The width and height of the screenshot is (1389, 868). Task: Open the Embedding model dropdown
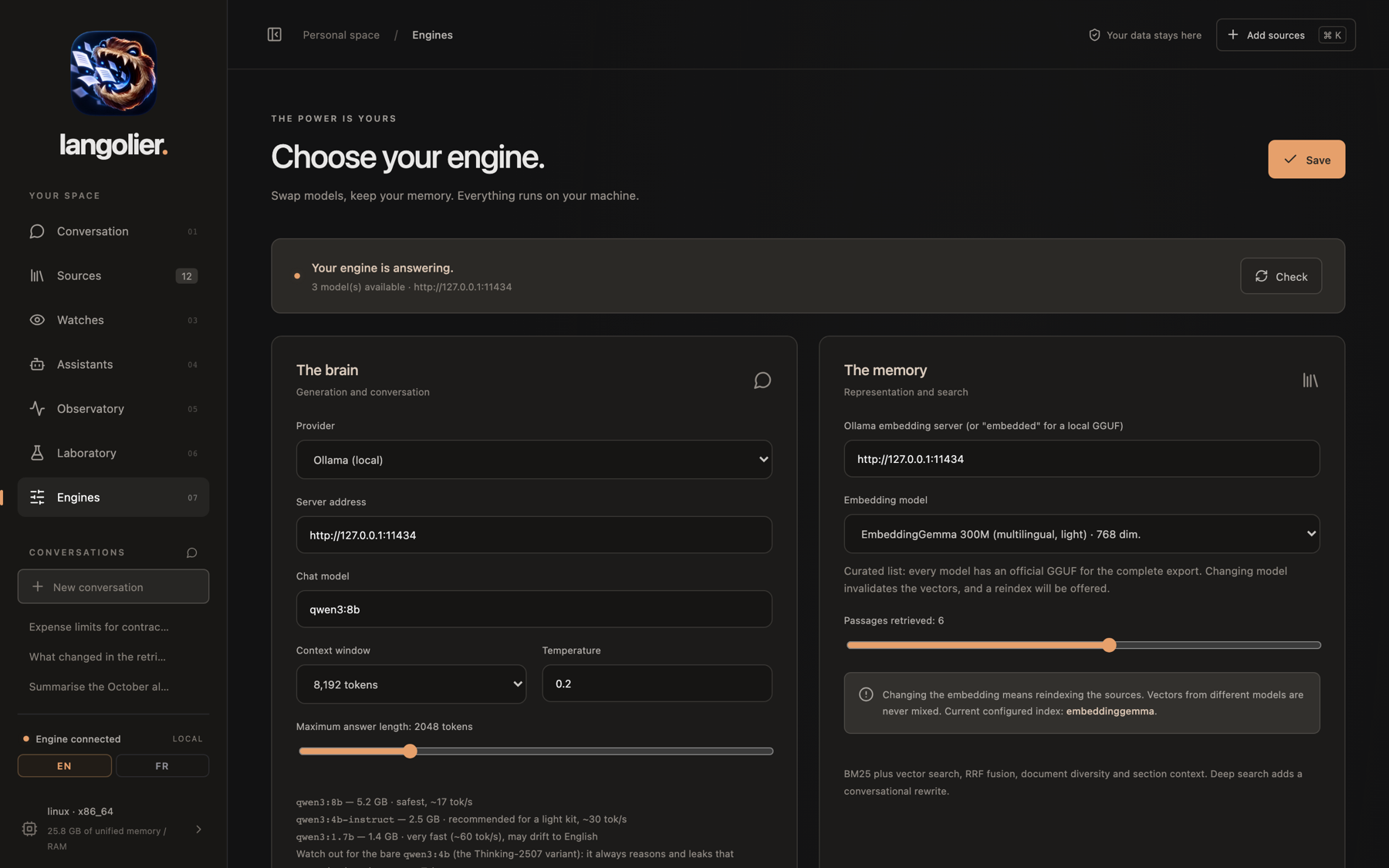1082,534
